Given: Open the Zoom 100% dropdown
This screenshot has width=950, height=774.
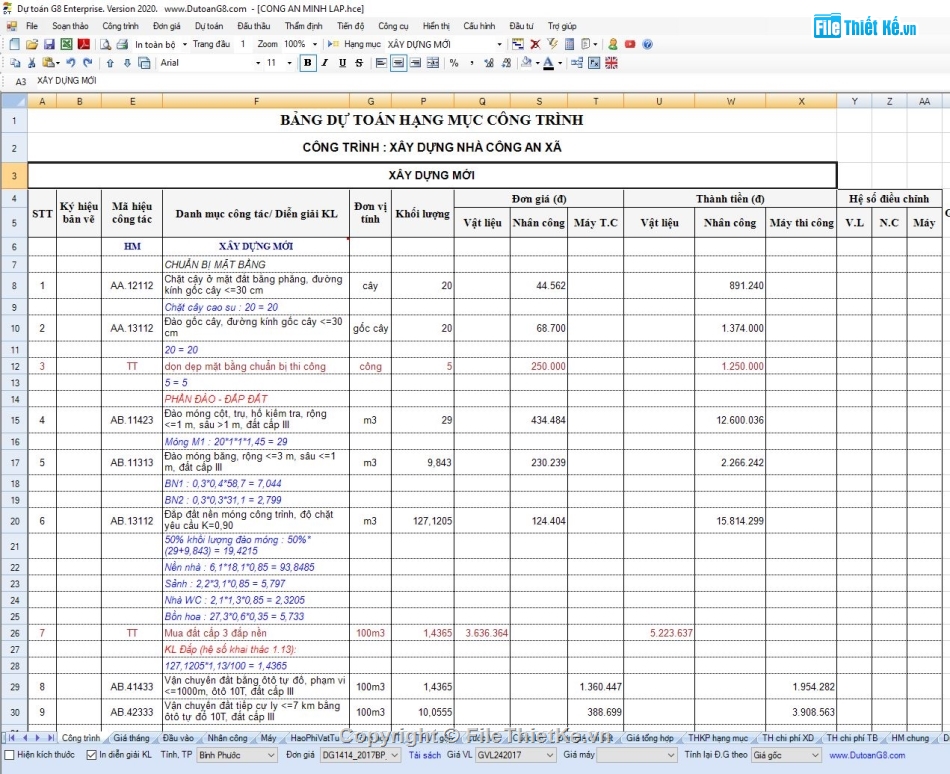Looking at the screenshot, I should [x=314, y=44].
